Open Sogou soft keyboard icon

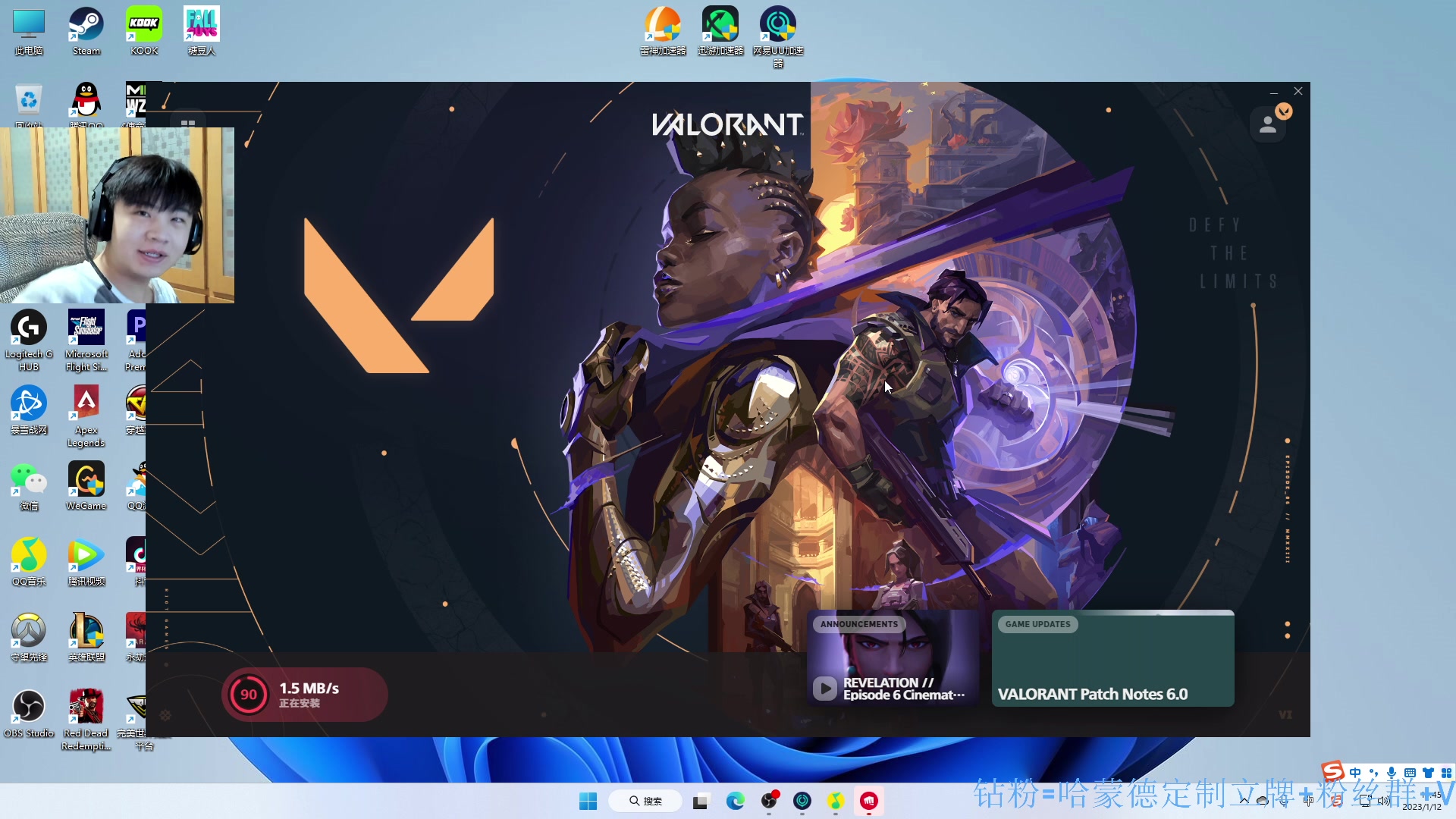click(x=1410, y=773)
